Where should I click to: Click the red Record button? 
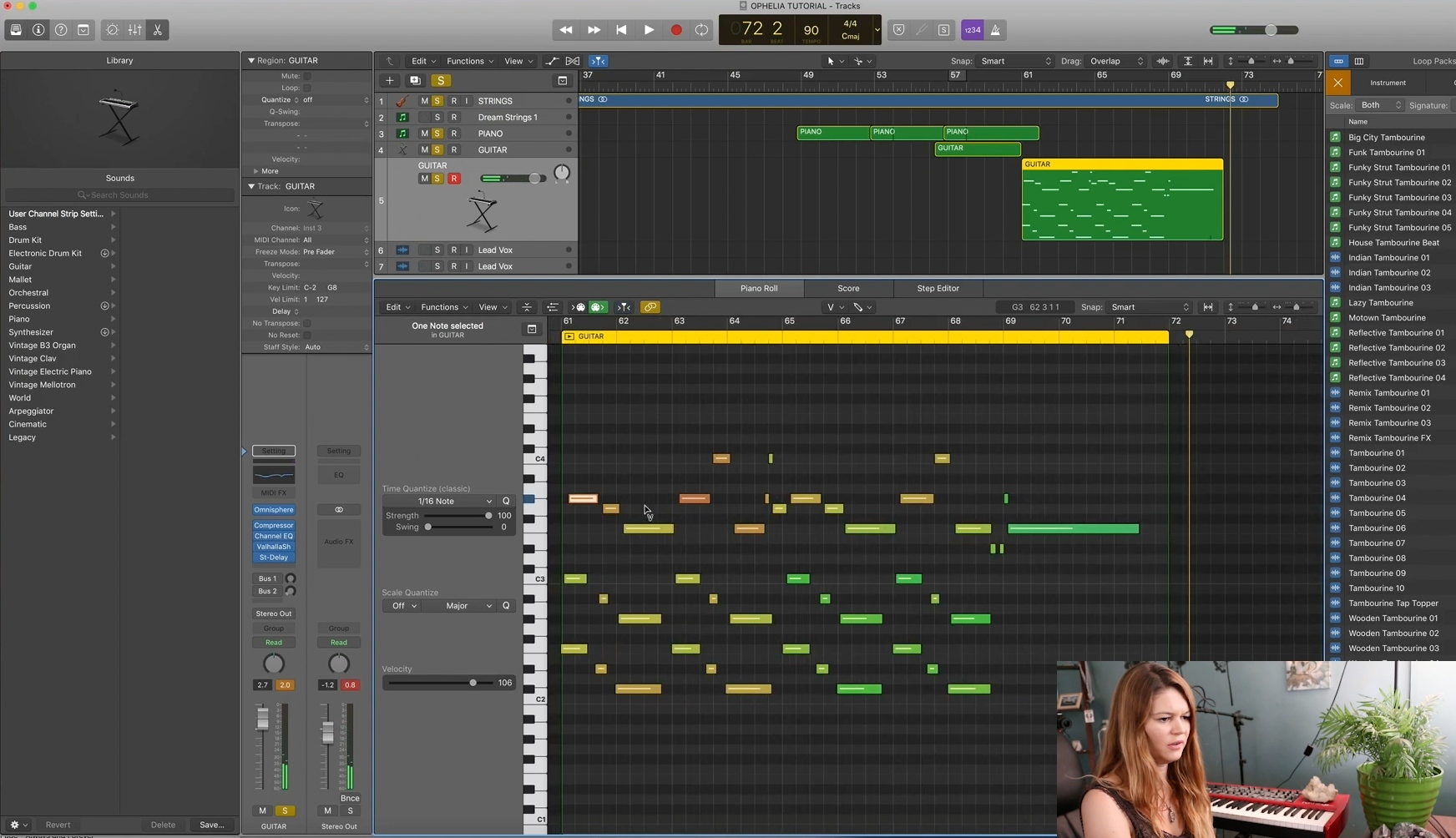pyautogui.click(x=676, y=30)
